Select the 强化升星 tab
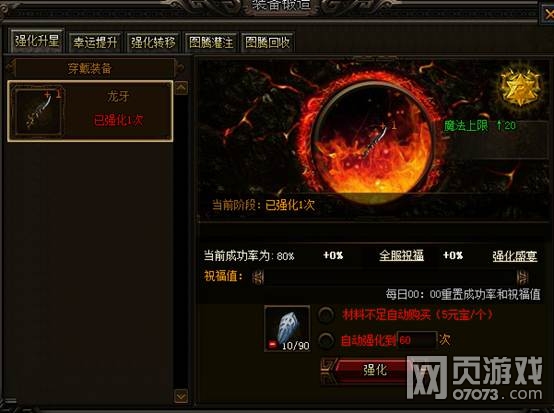The height and width of the screenshot is (413, 554). (37, 41)
